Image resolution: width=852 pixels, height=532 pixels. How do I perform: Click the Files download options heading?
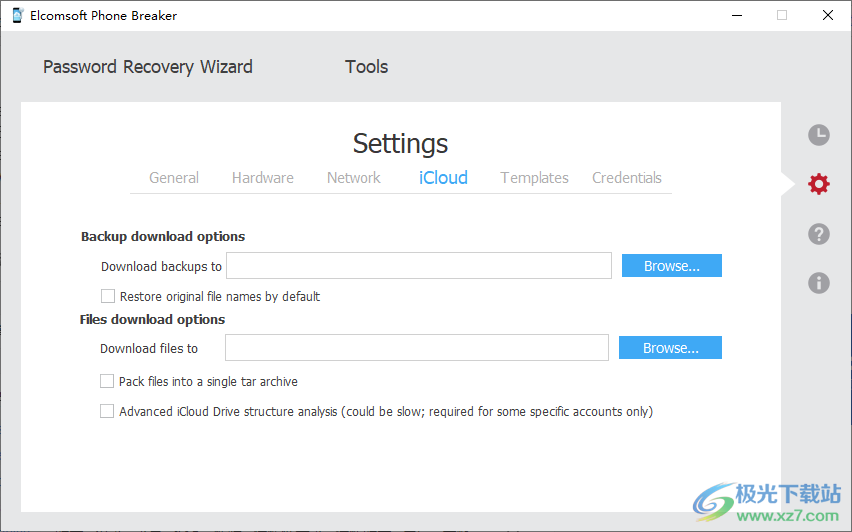(x=152, y=320)
